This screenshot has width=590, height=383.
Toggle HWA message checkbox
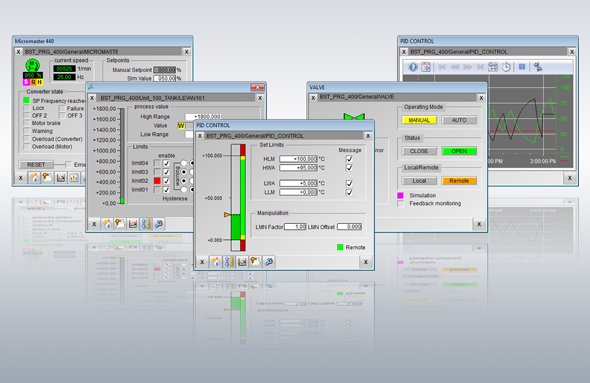click(x=349, y=168)
